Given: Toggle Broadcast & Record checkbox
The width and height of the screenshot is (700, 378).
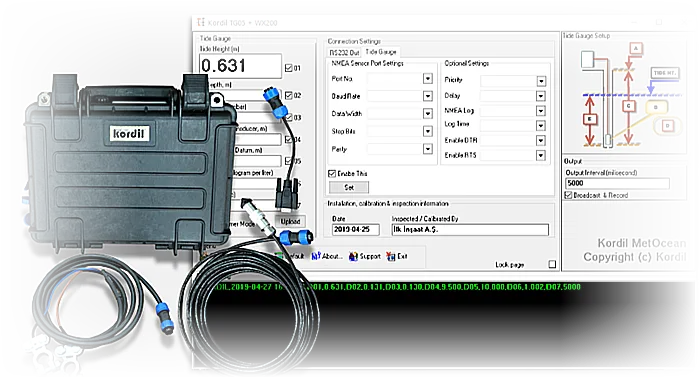Looking at the screenshot, I should pyautogui.click(x=568, y=195).
